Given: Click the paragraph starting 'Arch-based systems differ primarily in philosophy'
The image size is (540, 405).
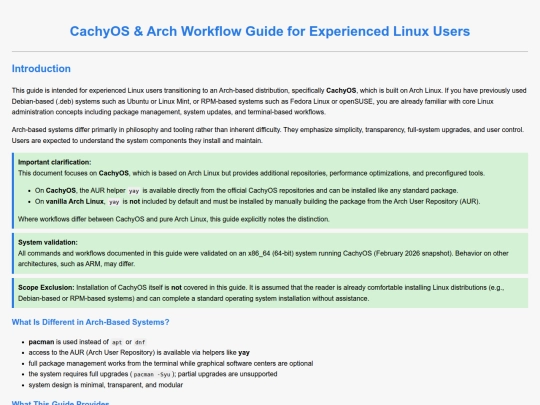Looking at the screenshot, I should pyautogui.click(x=268, y=135).
